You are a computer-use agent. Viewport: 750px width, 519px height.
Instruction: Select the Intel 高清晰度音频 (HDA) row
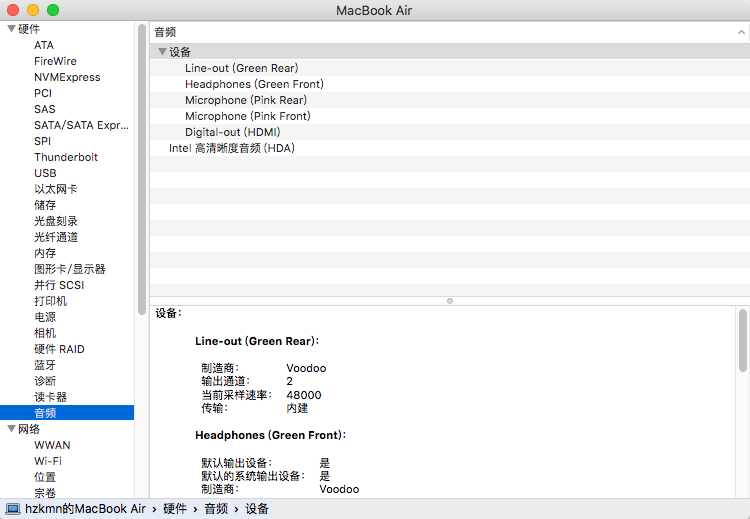(450, 148)
